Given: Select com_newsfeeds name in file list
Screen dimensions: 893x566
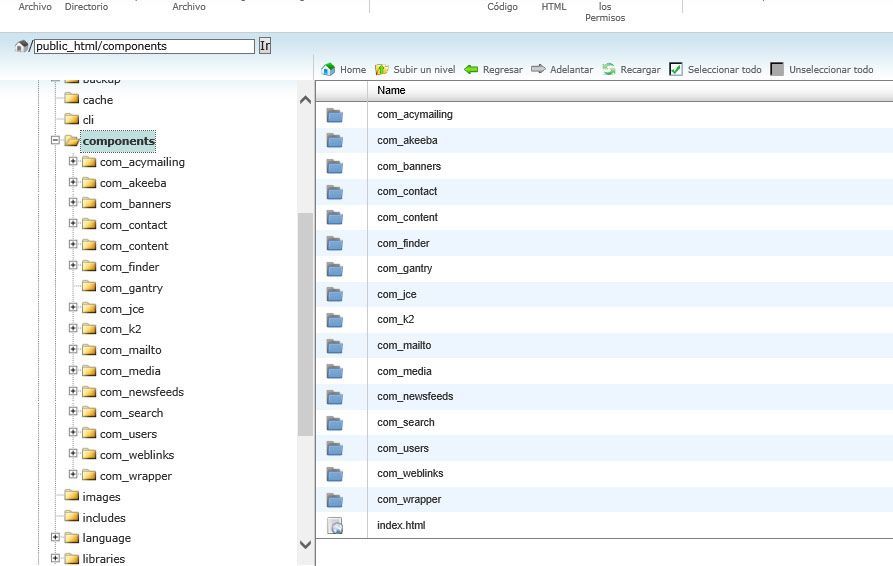Looking at the screenshot, I should (415, 396).
